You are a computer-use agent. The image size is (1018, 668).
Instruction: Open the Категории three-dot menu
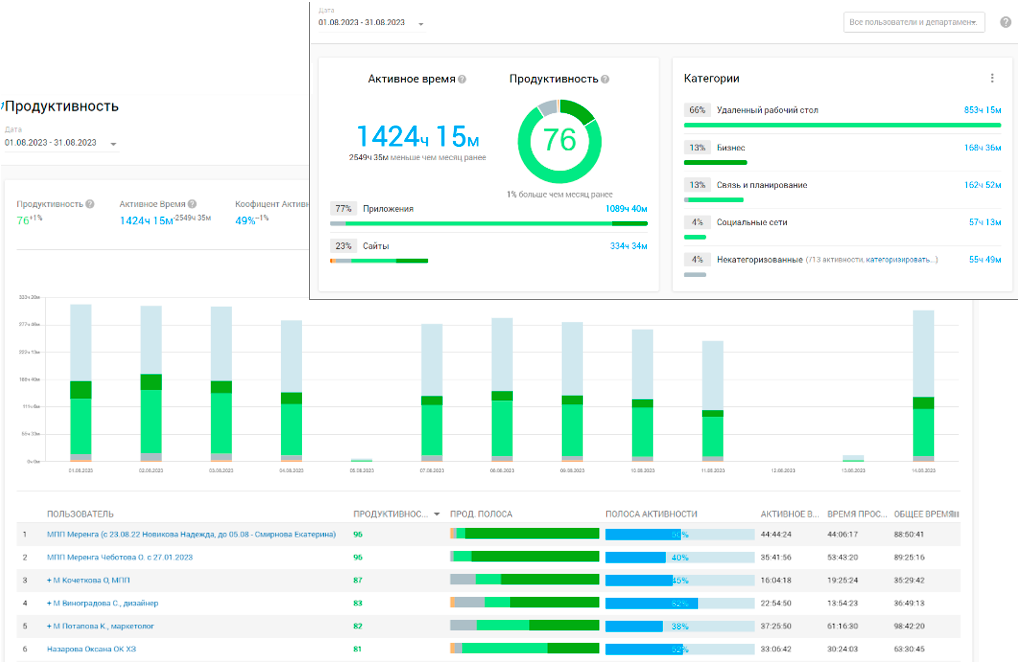coord(992,78)
